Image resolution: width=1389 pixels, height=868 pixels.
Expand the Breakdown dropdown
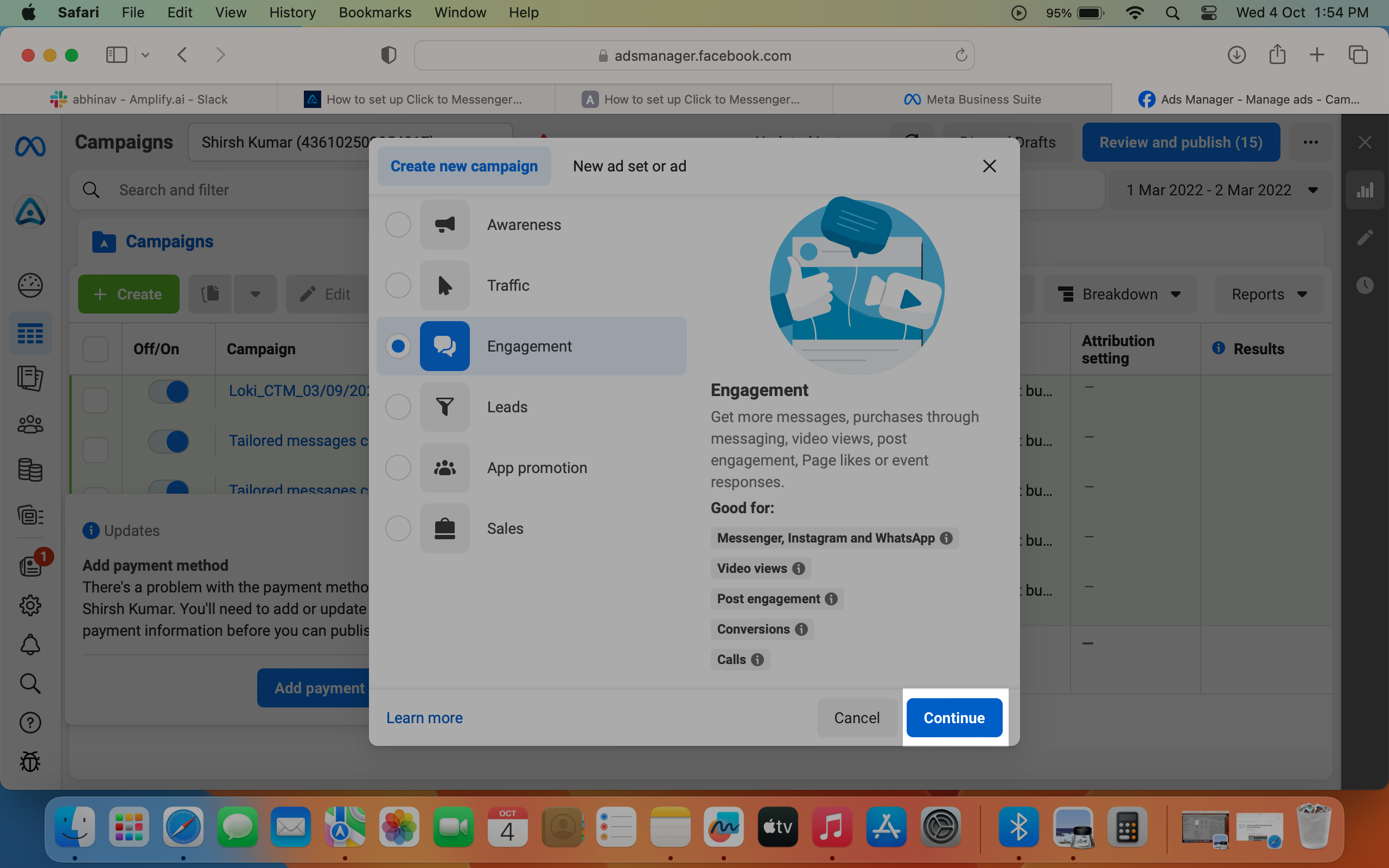pos(1120,294)
